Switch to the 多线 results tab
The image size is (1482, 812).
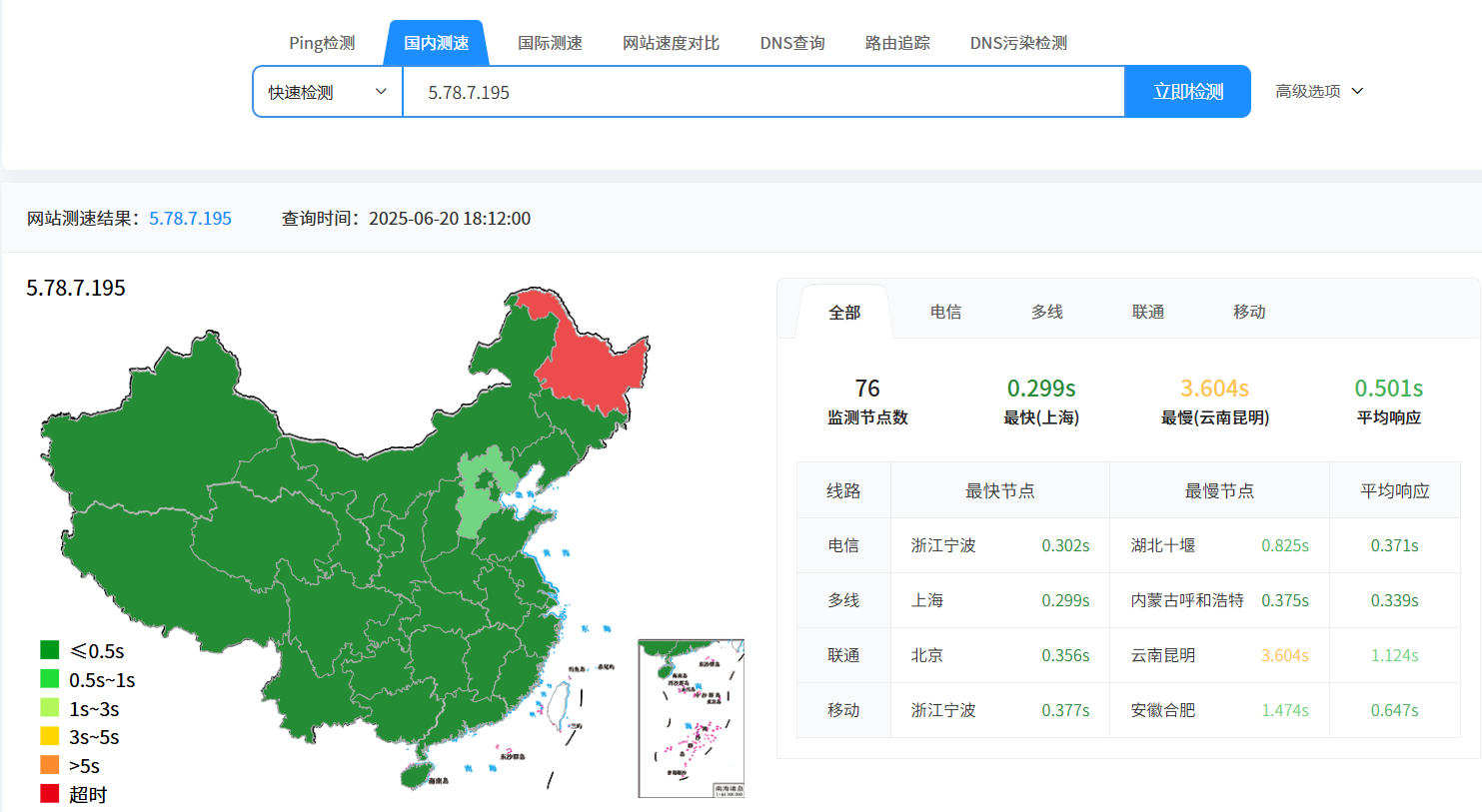point(1046,312)
